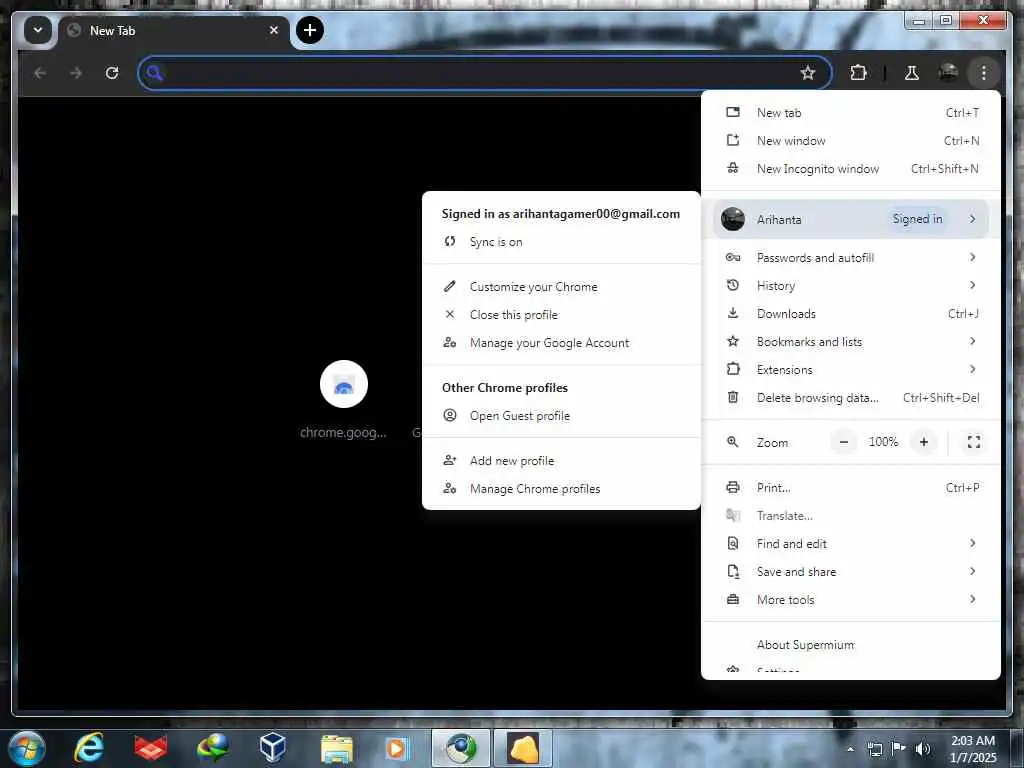Go back with the back arrow

tap(40, 72)
